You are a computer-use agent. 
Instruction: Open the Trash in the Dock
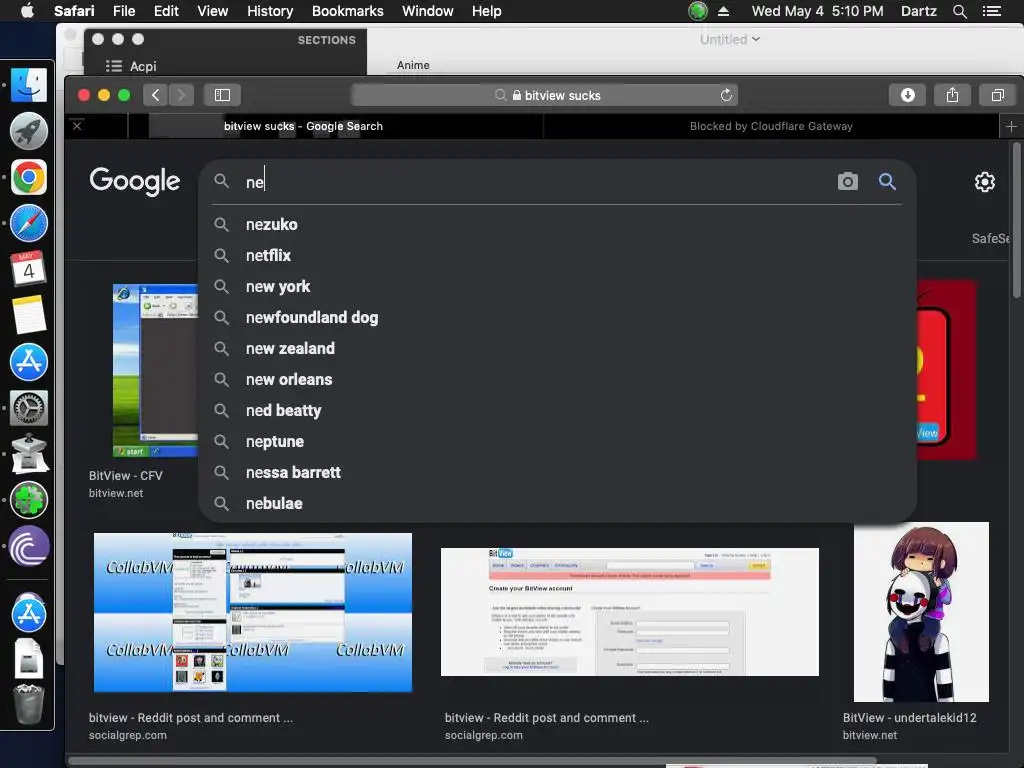[x=29, y=704]
